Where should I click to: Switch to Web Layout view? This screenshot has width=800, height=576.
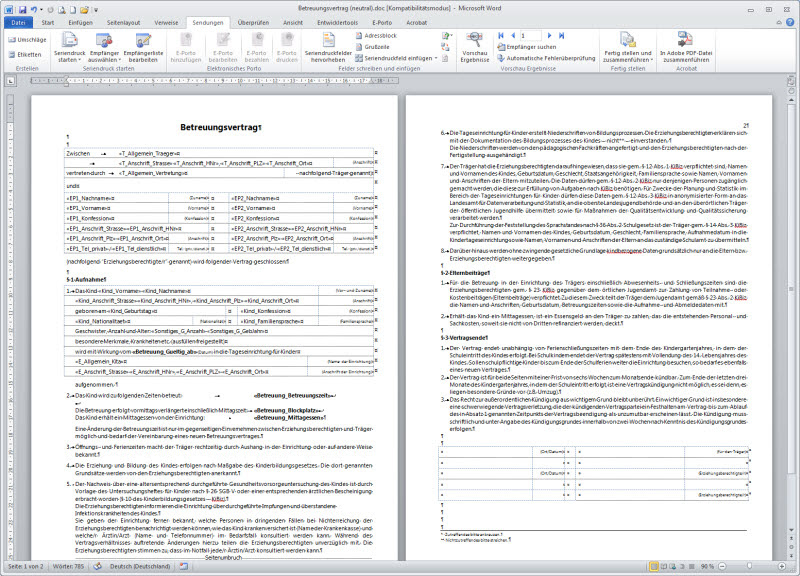click(x=673, y=566)
